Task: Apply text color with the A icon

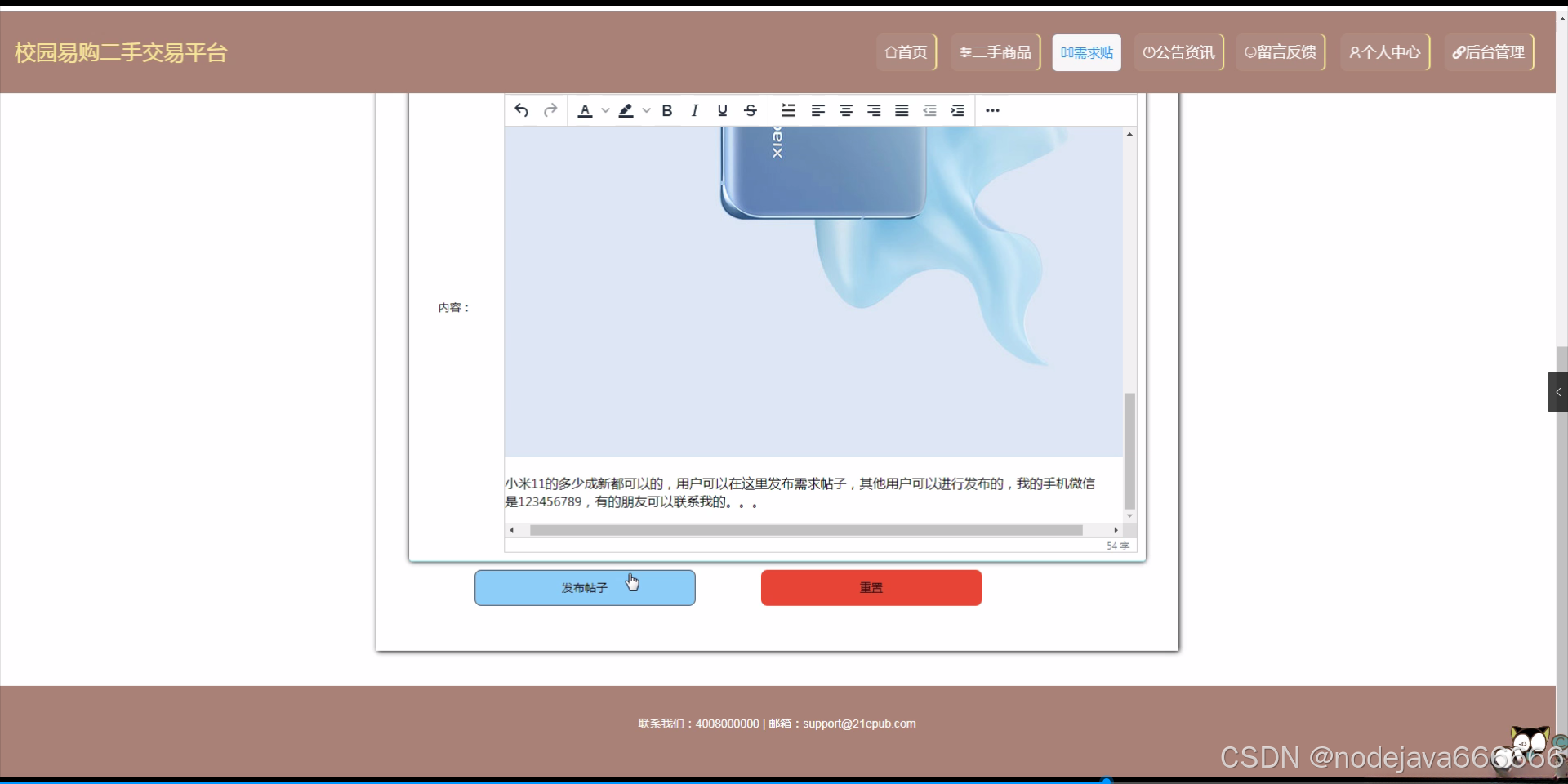Action: click(x=585, y=110)
